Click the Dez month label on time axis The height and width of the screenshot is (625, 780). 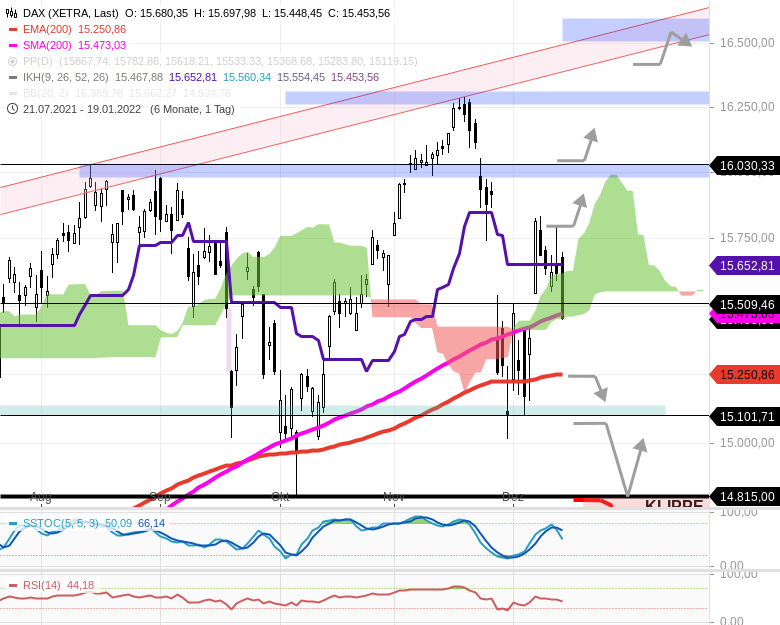pyautogui.click(x=513, y=497)
